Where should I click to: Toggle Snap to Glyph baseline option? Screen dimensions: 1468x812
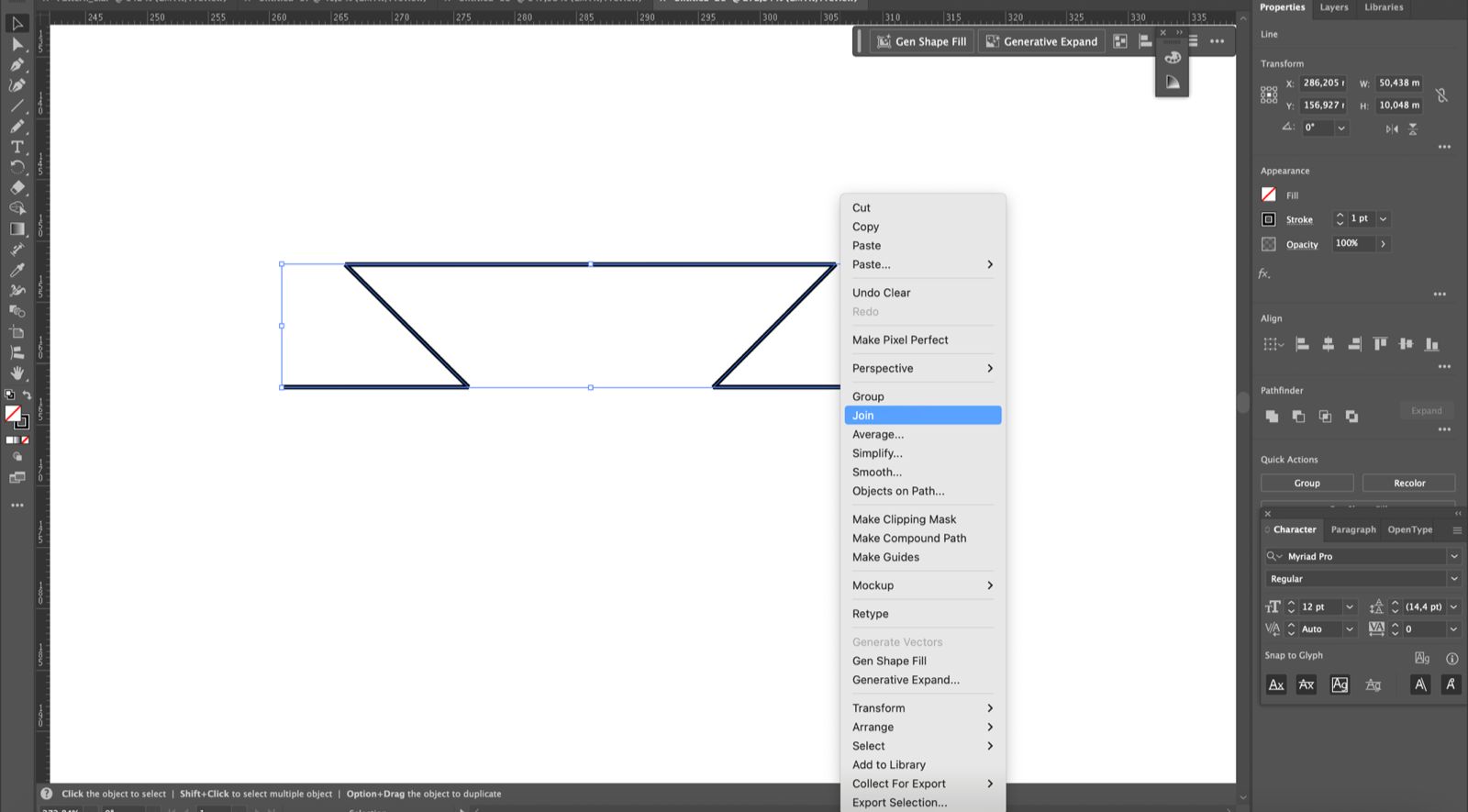tap(1276, 684)
